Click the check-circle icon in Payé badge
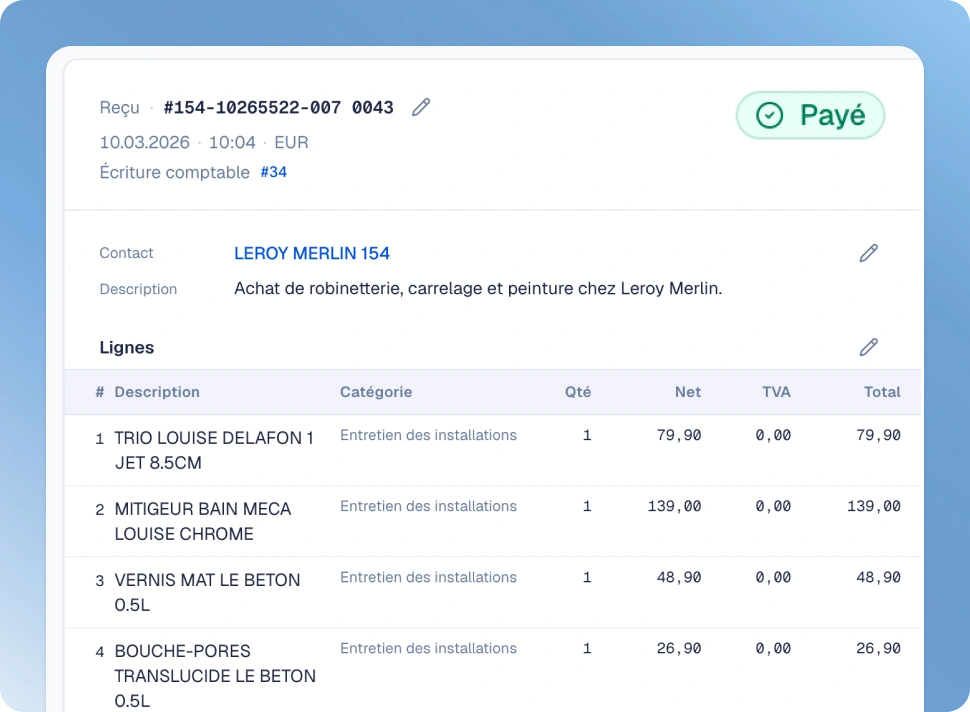970x712 pixels. point(770,115)
